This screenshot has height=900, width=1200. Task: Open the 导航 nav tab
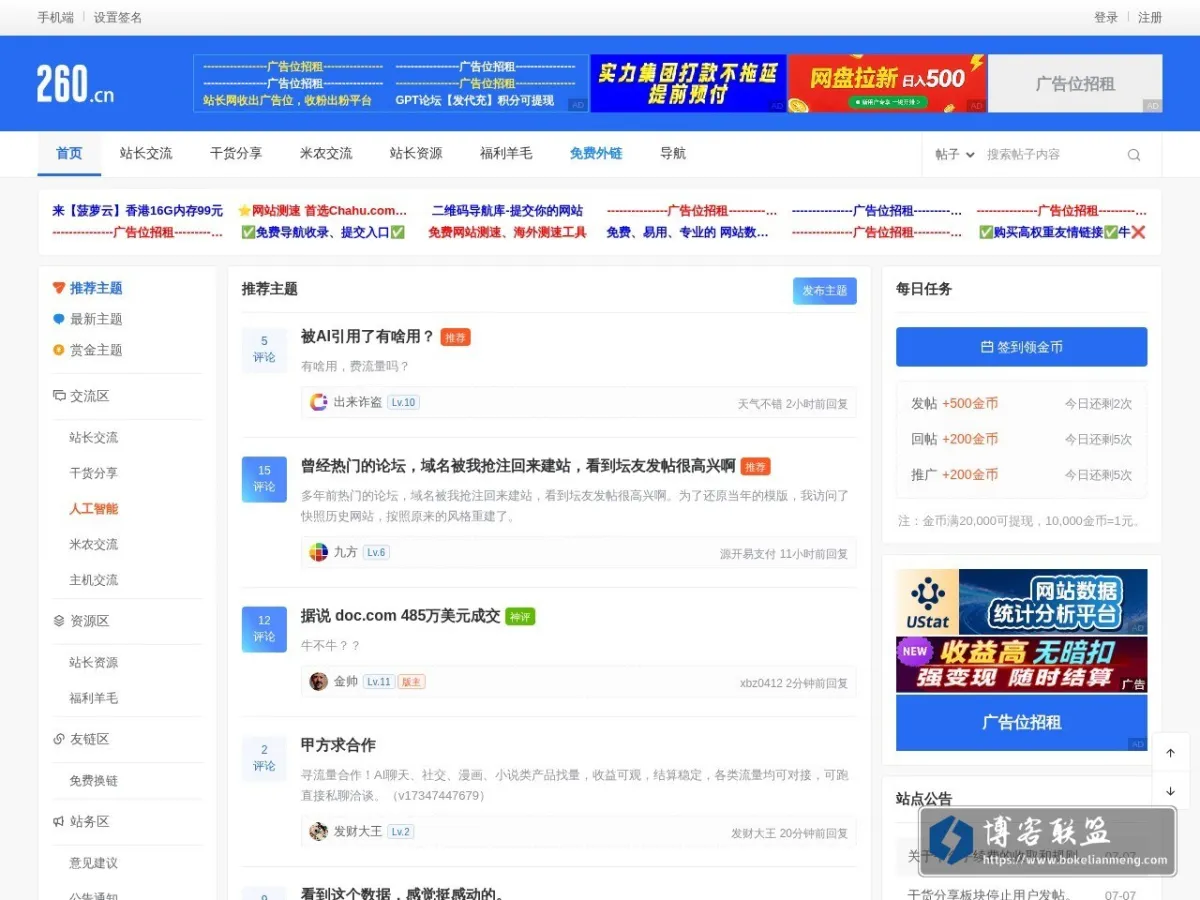coord(673,153)
